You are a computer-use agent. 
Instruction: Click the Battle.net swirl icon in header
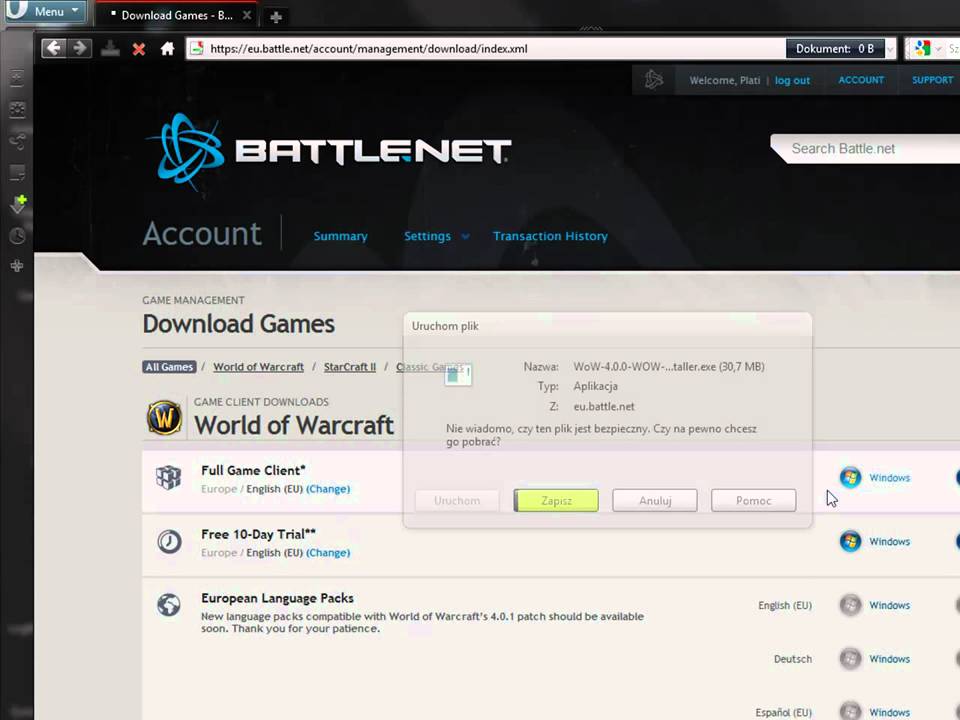click(x=653, y=80)
